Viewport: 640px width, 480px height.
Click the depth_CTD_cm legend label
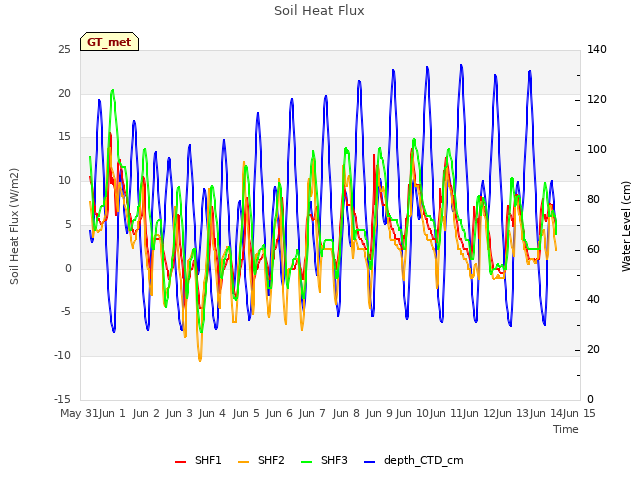pyautogui.click(x=424, y=460)
